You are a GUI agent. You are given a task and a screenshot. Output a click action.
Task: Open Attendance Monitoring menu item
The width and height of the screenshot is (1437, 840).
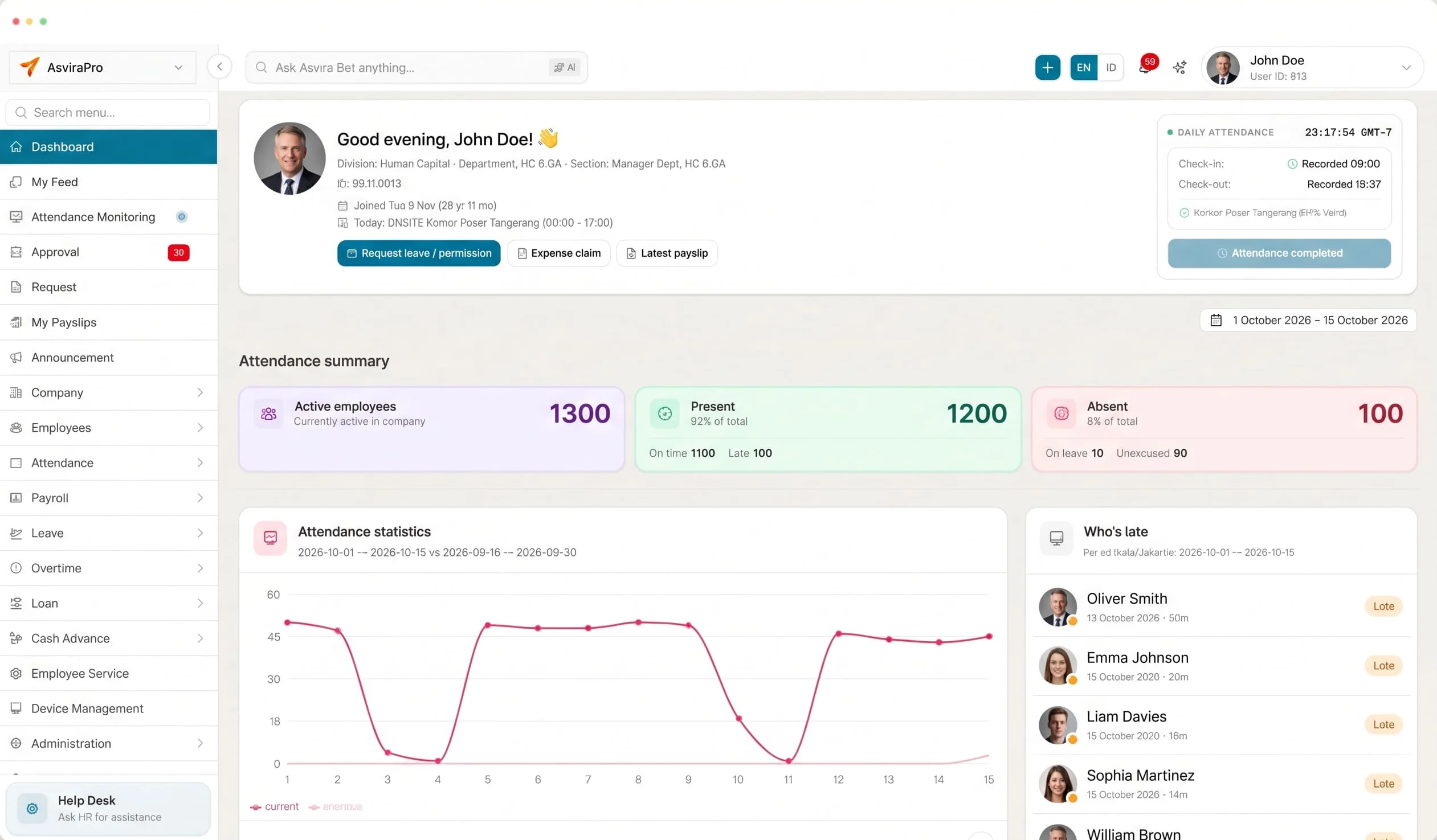tap(108, 216)
